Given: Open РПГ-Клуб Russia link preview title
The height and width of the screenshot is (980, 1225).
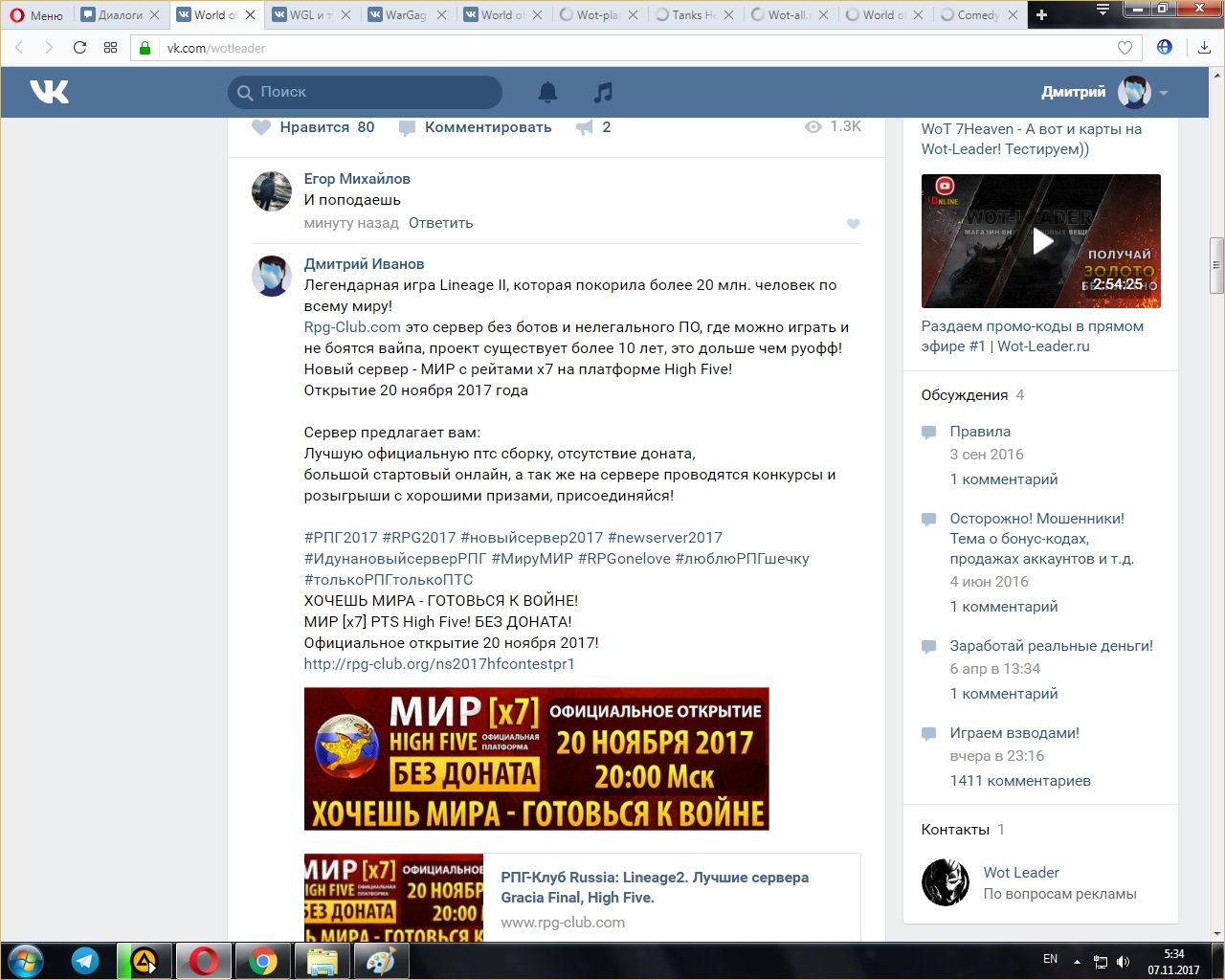Looking at the screenshot, I should (655, 887).
